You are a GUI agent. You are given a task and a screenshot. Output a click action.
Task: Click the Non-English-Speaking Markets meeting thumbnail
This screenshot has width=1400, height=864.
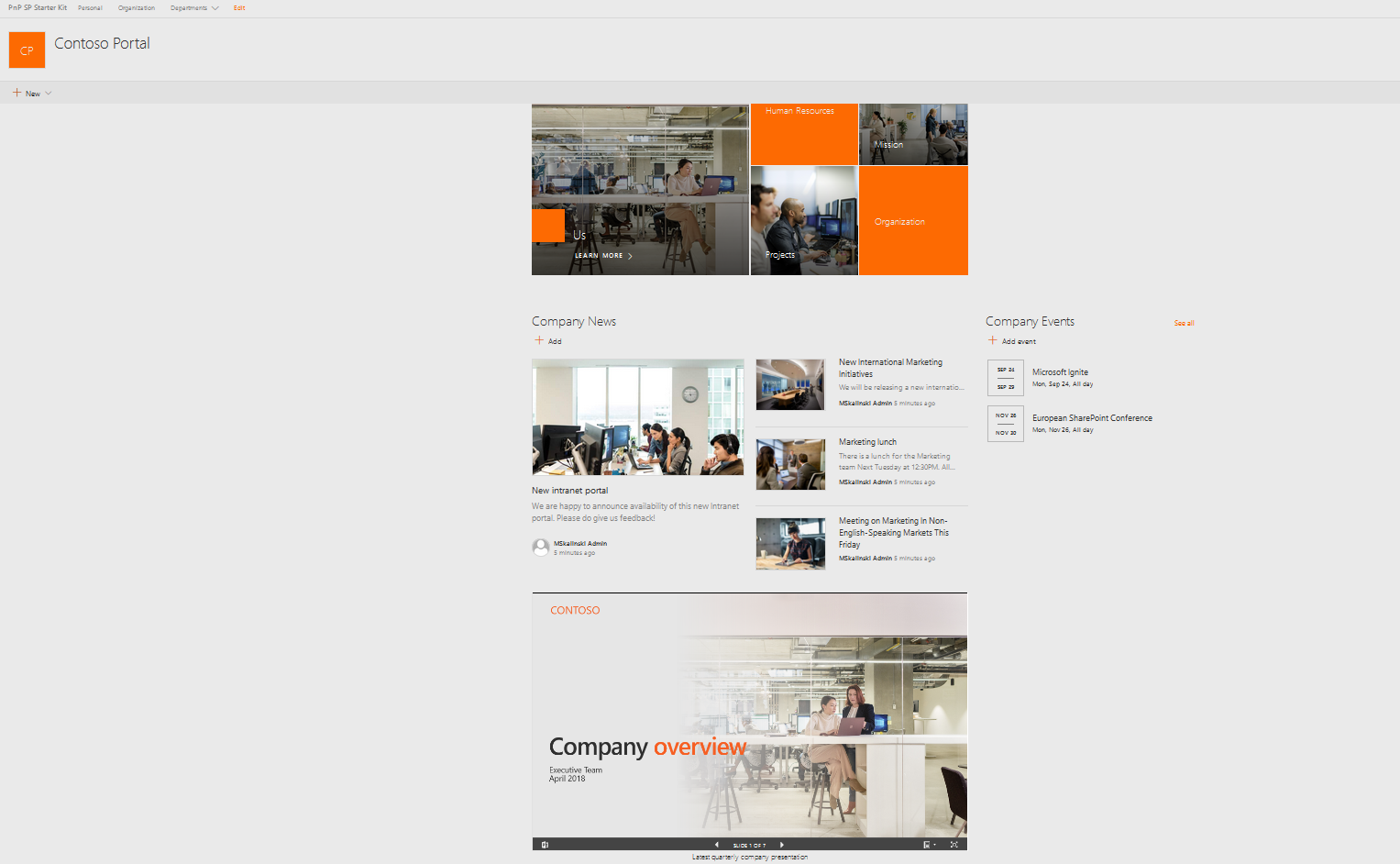[x=790, y=544]
